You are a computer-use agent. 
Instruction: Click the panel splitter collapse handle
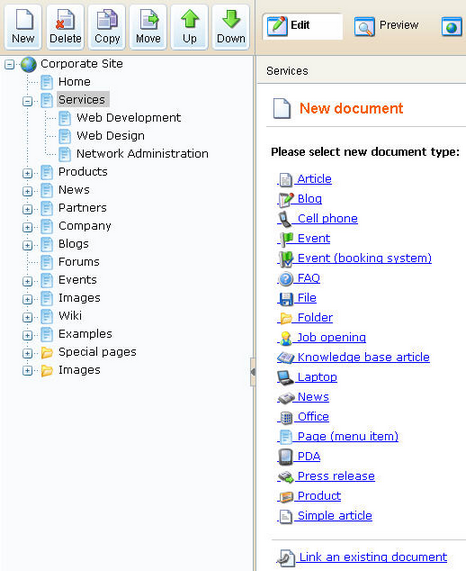pos(253,372)
